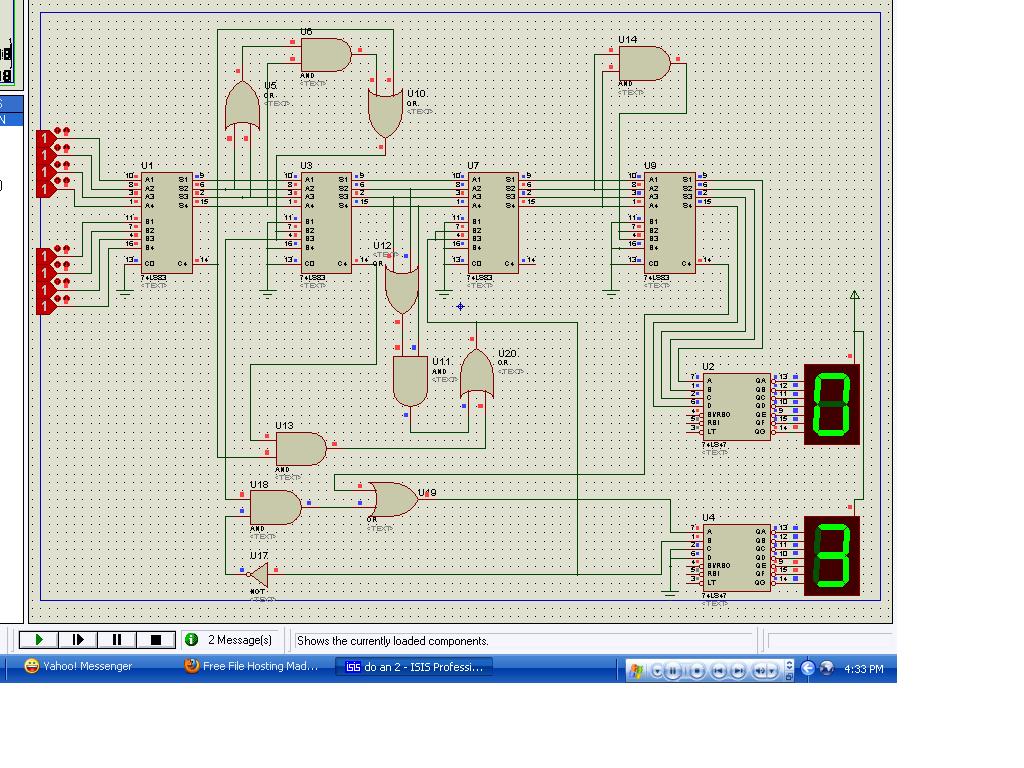This screenshot has height=768, width=1024.
Task: Toggle the topmost logic state input
Action: pos(45,138)
